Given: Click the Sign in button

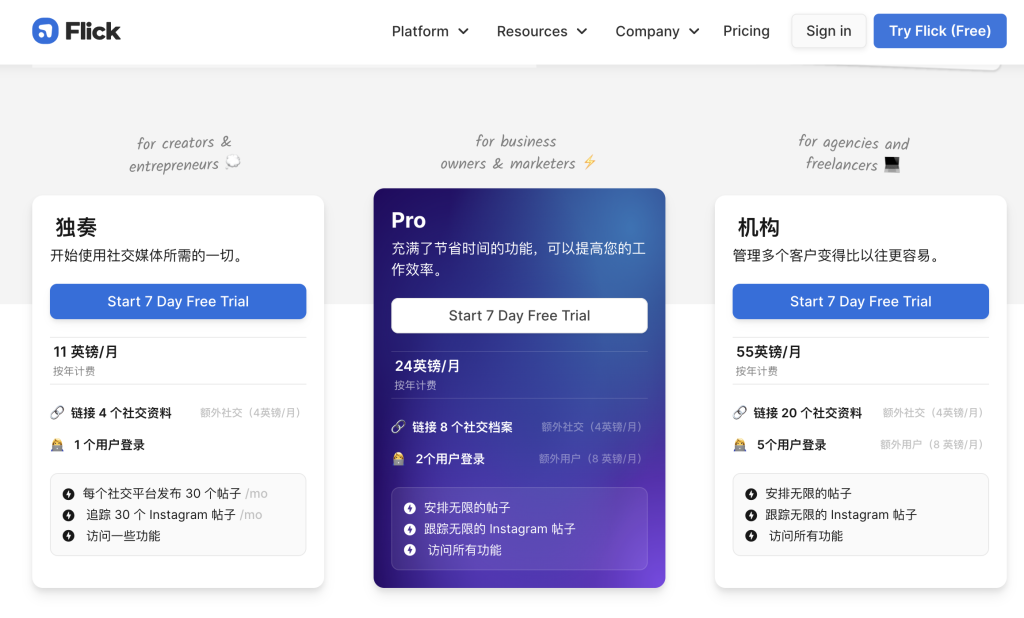Looking at the screenshot, I should pyautogui.click(x=829, y=31).
